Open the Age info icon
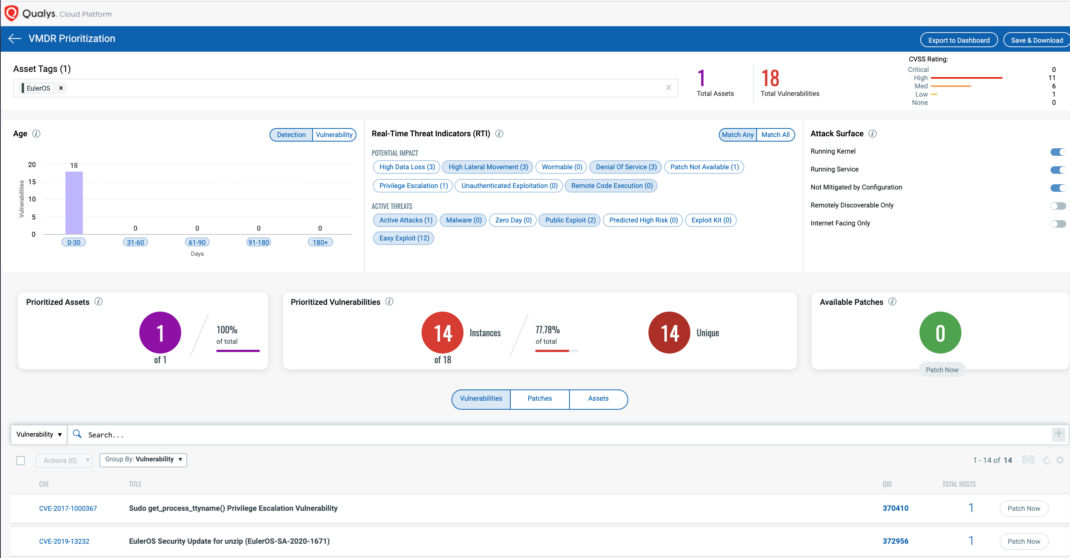1070x558 pixels. pyautogui.click(x=36, y=134)
